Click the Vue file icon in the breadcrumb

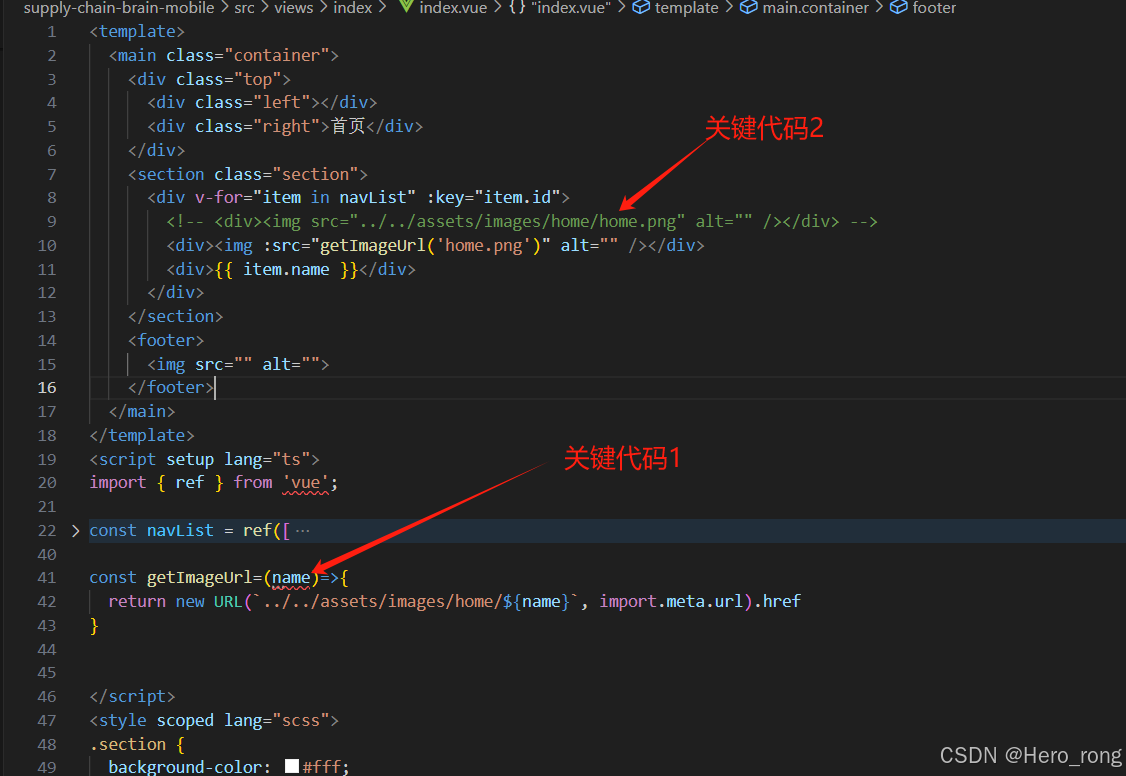pos(406,7)
